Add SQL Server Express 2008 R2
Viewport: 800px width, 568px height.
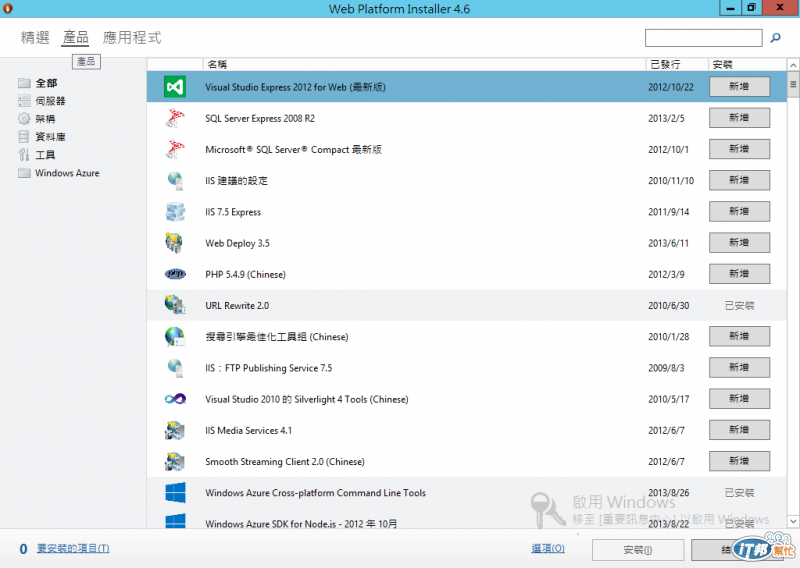click(x=739, y=118)
